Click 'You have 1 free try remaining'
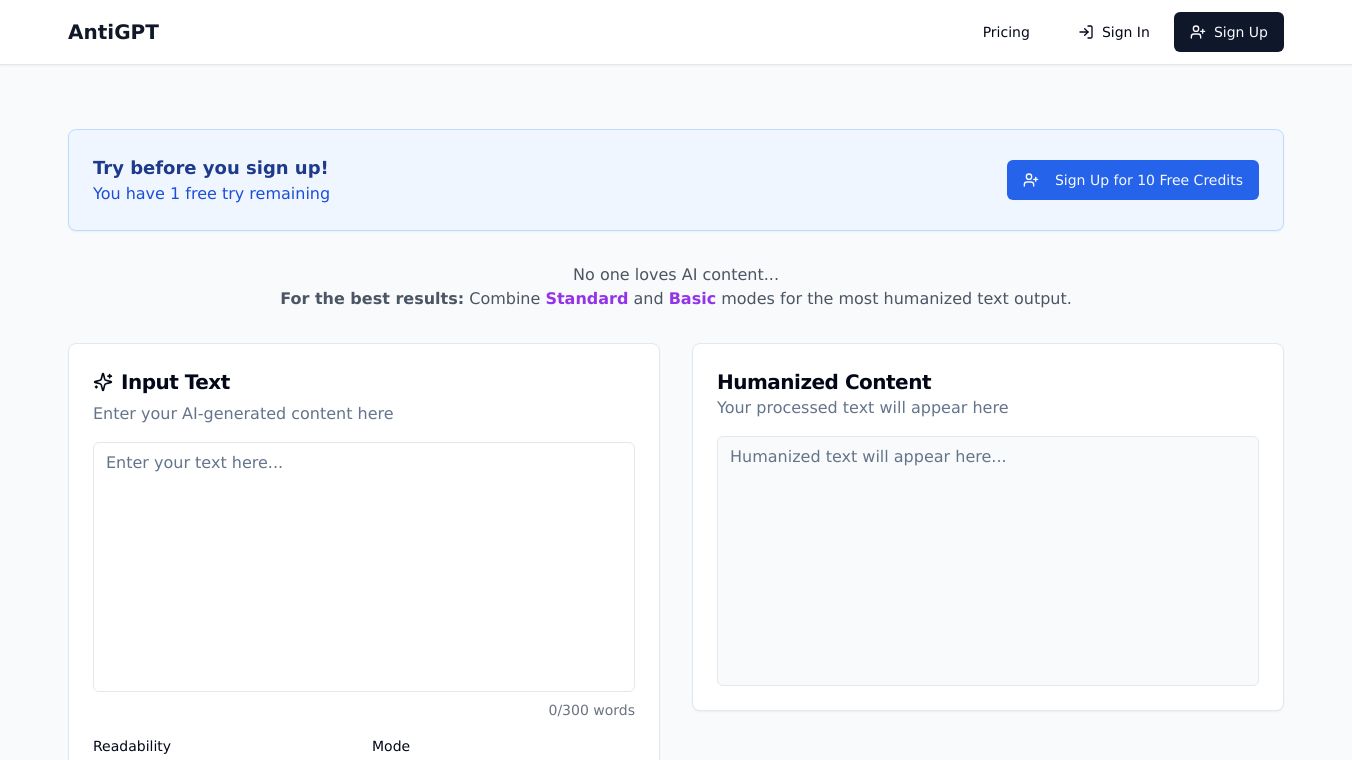1352x760 pixels. click(211, 193)
